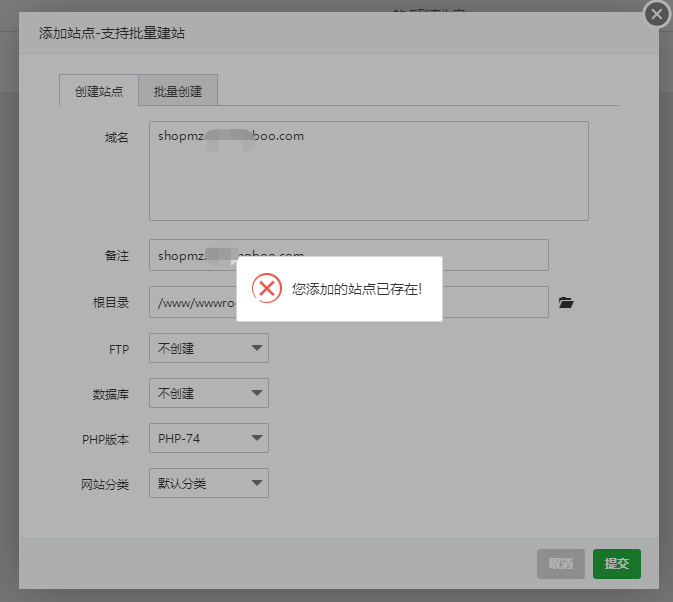Screen dimensions: 673x602
Task: Open the 网站分类 dropdown showing 默认分类
Action: pyautogui.click(x=209, y=483)
